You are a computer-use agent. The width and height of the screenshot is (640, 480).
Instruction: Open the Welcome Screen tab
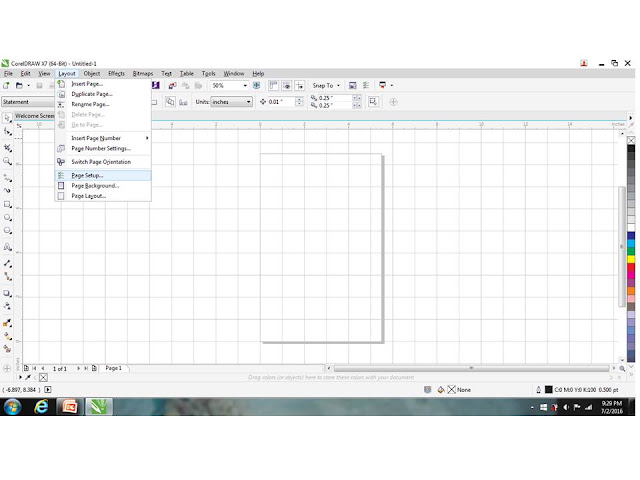[34, 116]
